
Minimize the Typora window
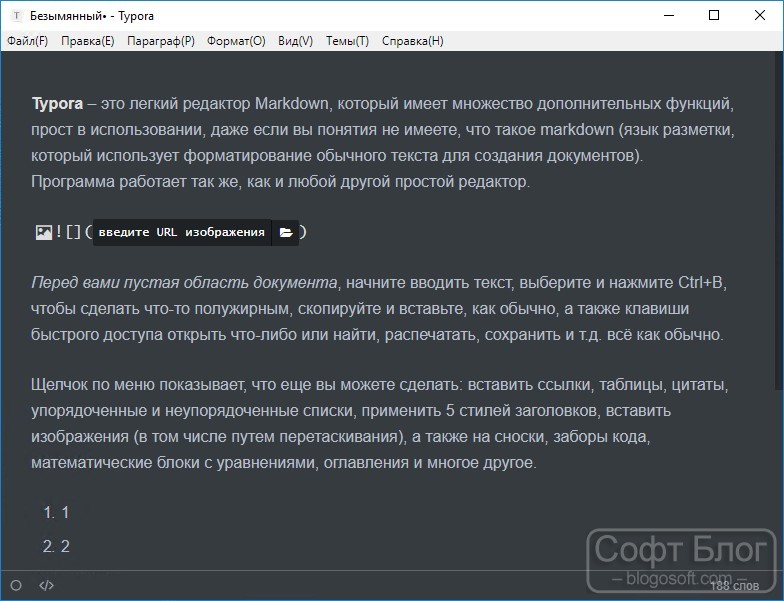click(669, 16)
